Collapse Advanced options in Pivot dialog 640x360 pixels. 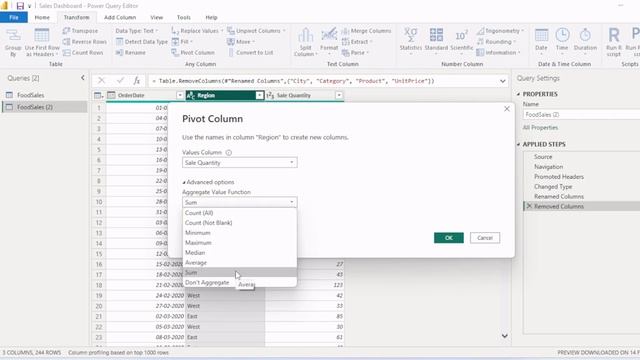tap(208, 182)
